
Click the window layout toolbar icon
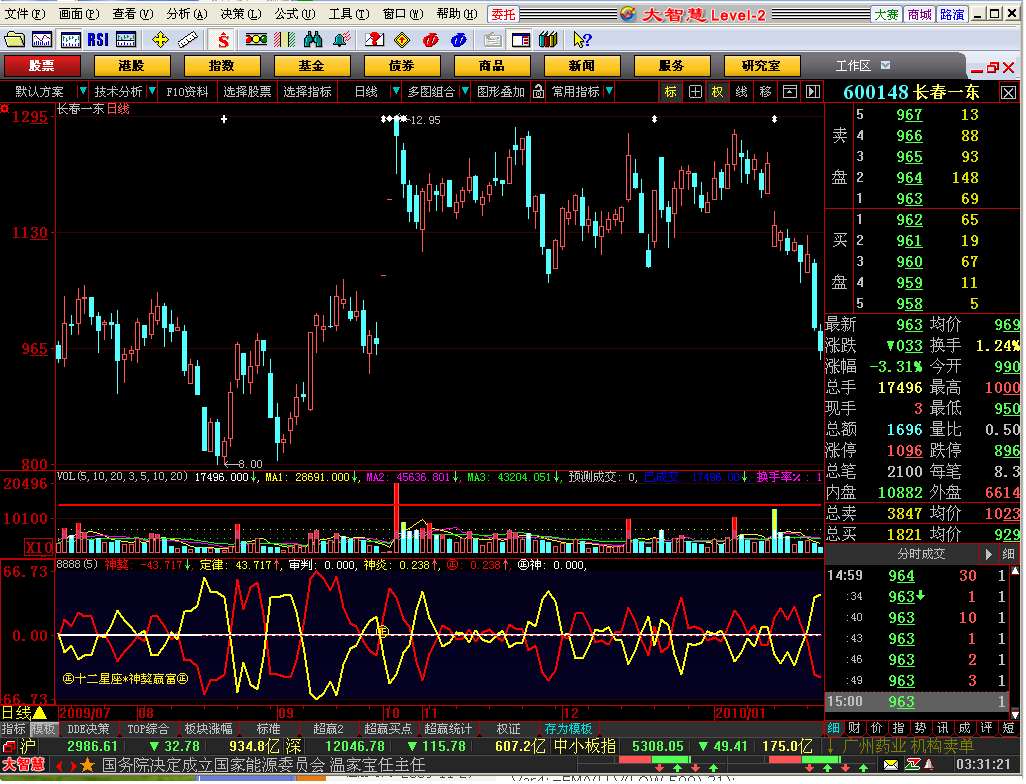tap(520, 40)
